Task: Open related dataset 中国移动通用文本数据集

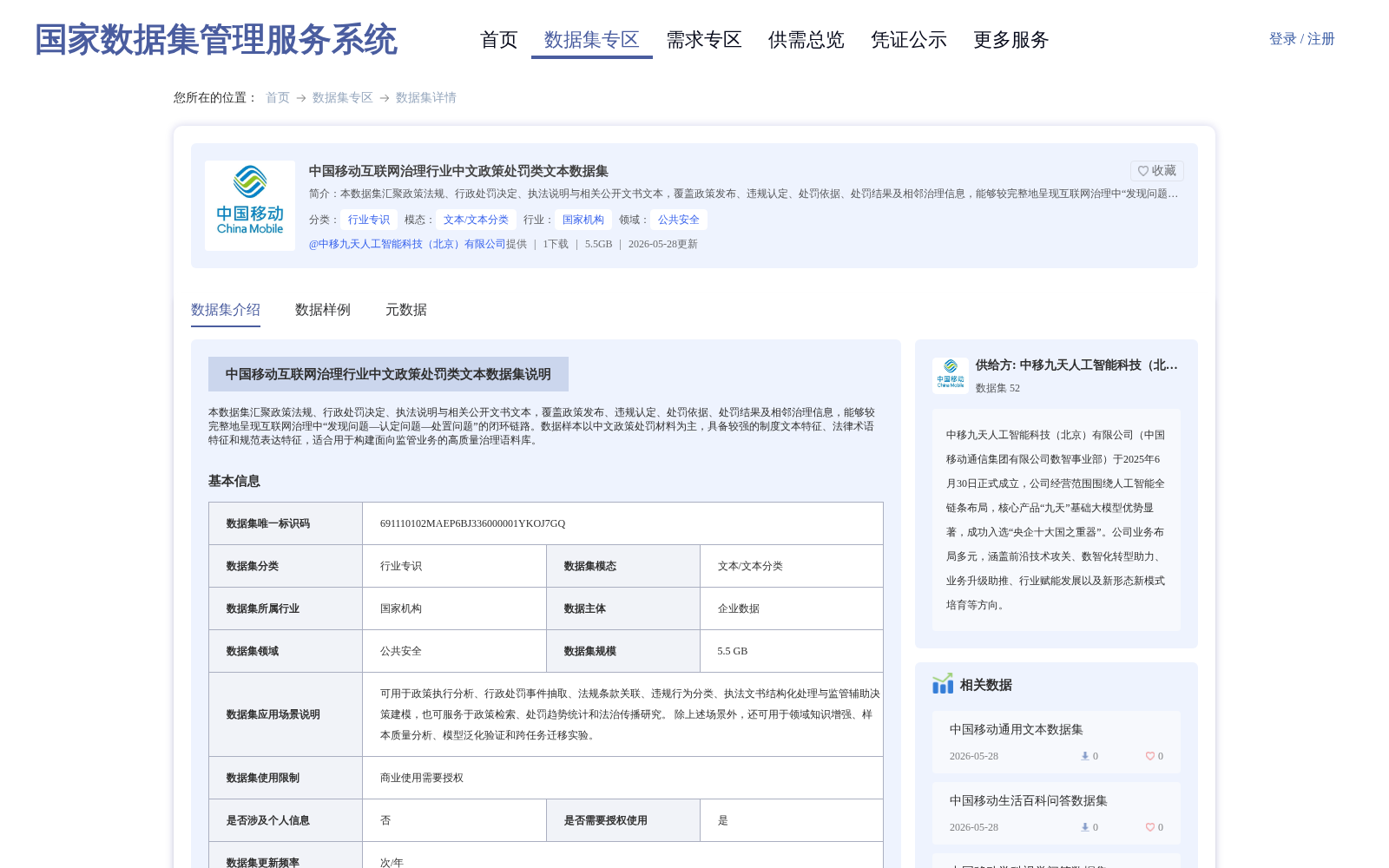Action: 1017,729
